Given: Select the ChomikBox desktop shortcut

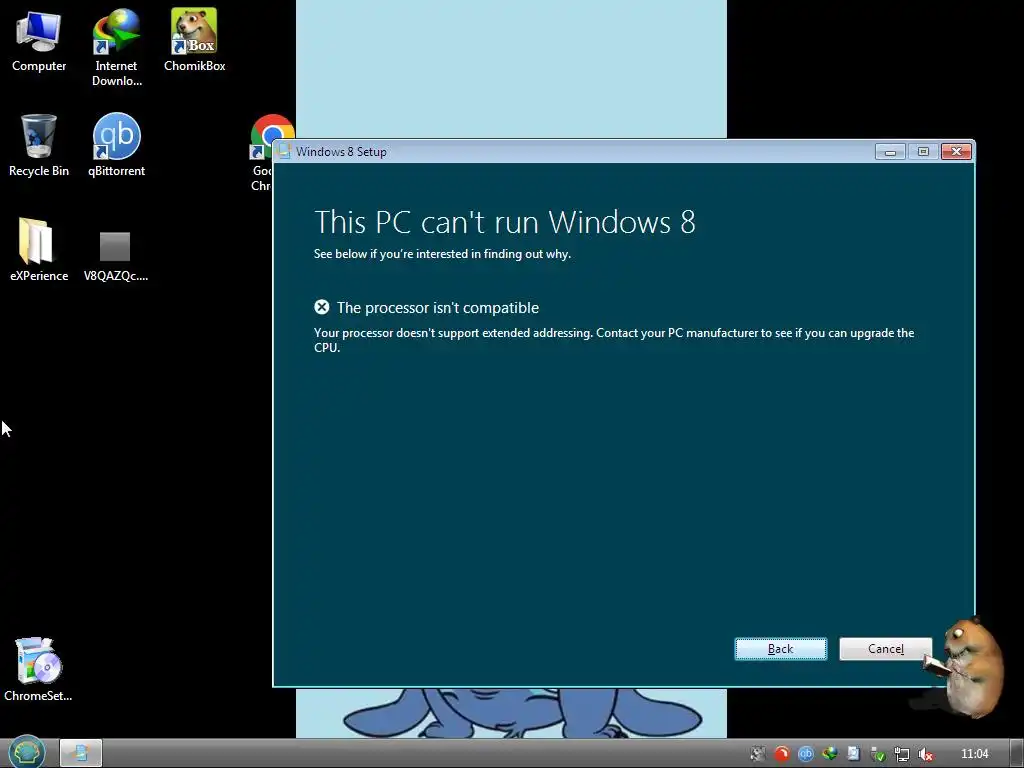Looking at the screenshot, I should click(194, 40).
